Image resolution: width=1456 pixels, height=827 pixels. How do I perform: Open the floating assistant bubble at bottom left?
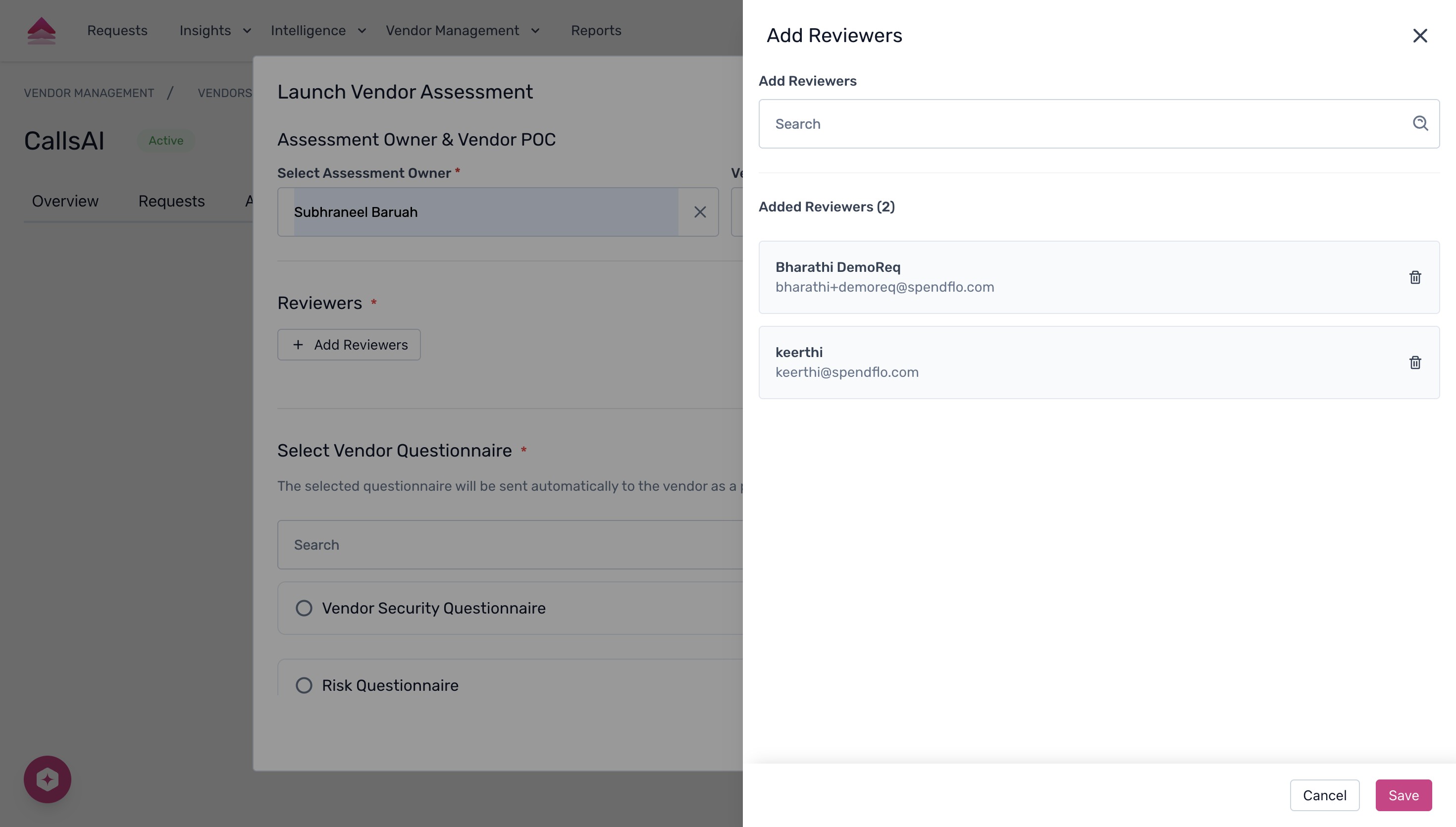click(47, 779)
